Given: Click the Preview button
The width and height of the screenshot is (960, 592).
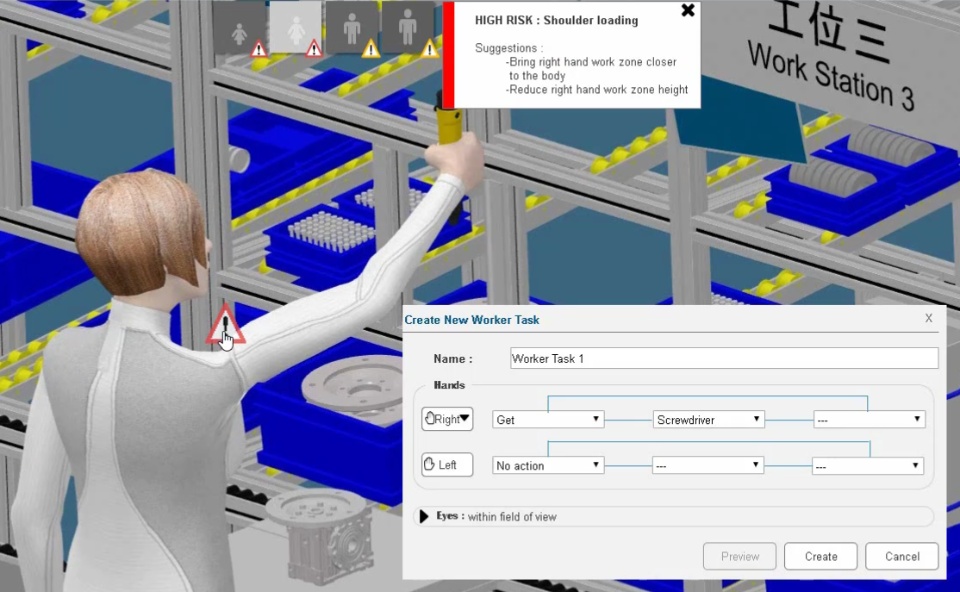Looking at the screenshot, I should (740, 556).
